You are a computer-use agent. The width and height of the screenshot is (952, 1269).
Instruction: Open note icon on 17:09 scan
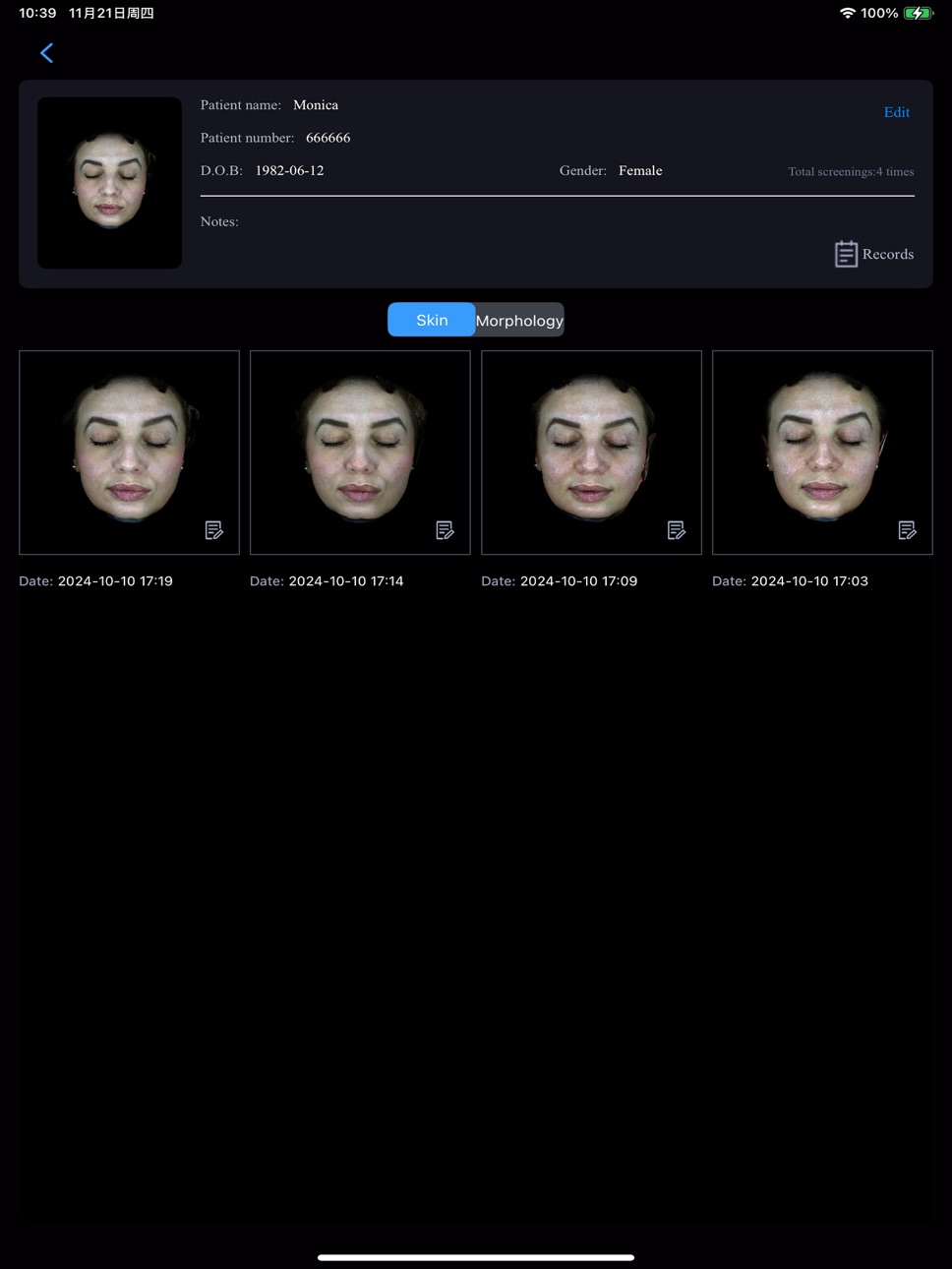[x=676, y=530]
